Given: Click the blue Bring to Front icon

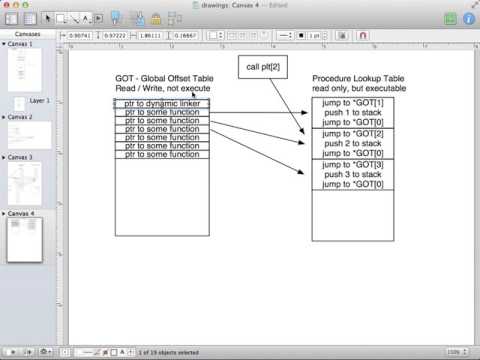Looking at the screenshot, I should pos(115,18).
